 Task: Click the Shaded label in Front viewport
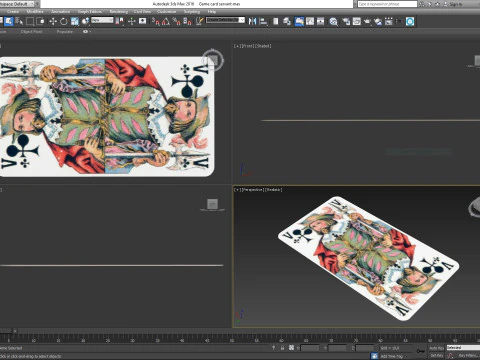(263, 46)
